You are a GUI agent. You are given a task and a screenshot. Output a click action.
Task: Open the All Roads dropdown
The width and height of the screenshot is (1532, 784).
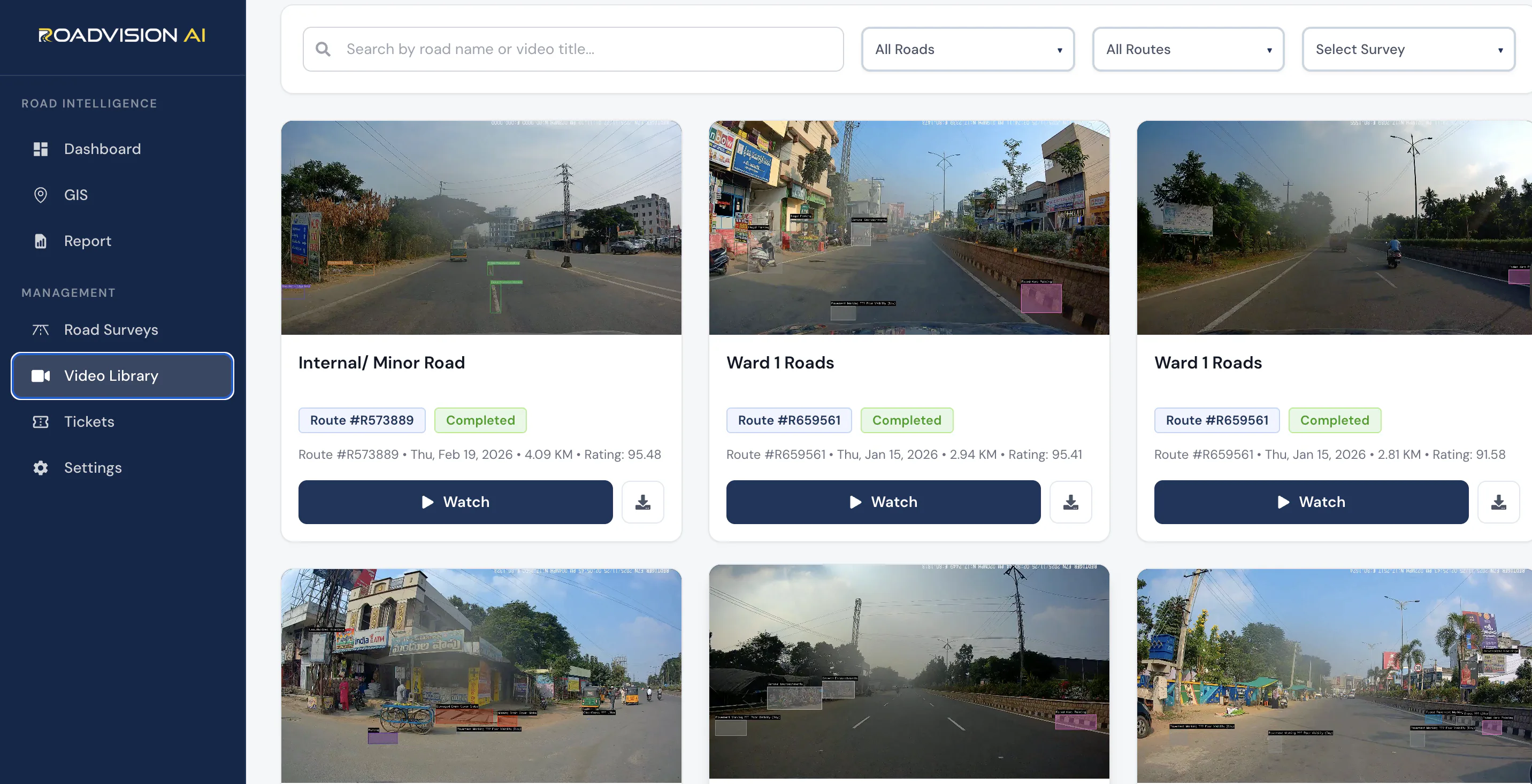point(968,49)
